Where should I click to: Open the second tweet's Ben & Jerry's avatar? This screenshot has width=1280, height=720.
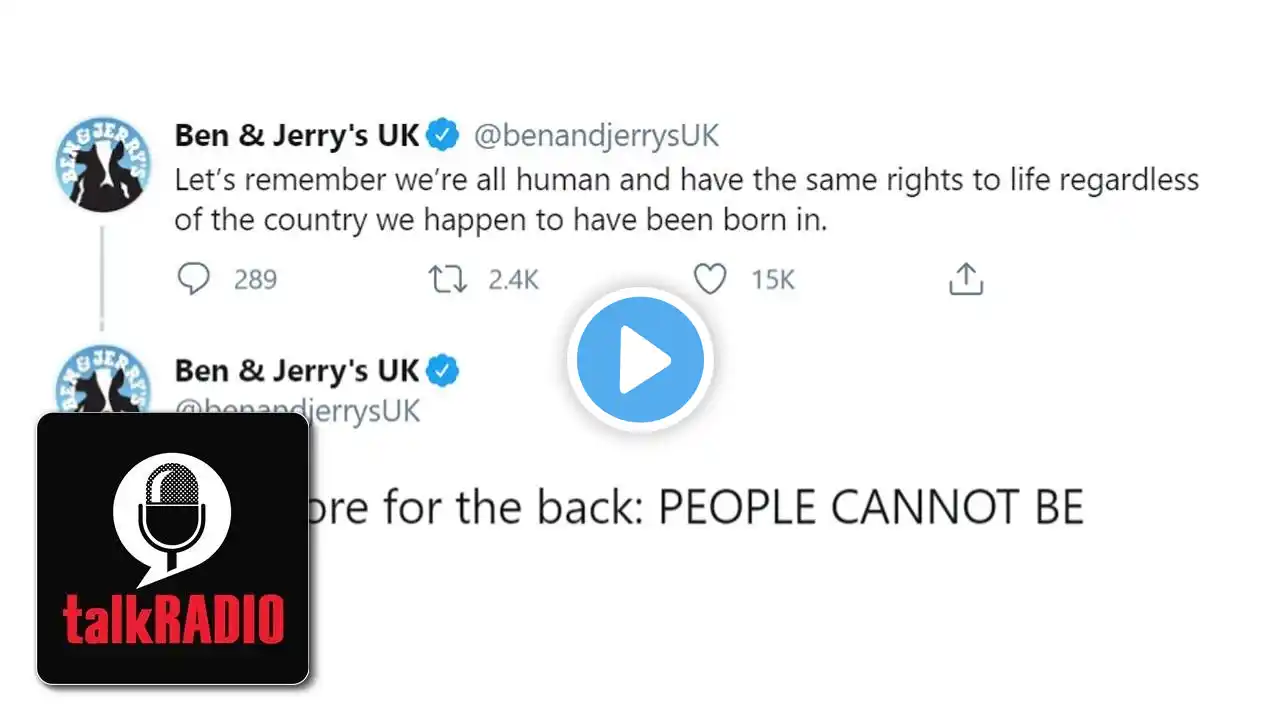[x=102, y=377]
